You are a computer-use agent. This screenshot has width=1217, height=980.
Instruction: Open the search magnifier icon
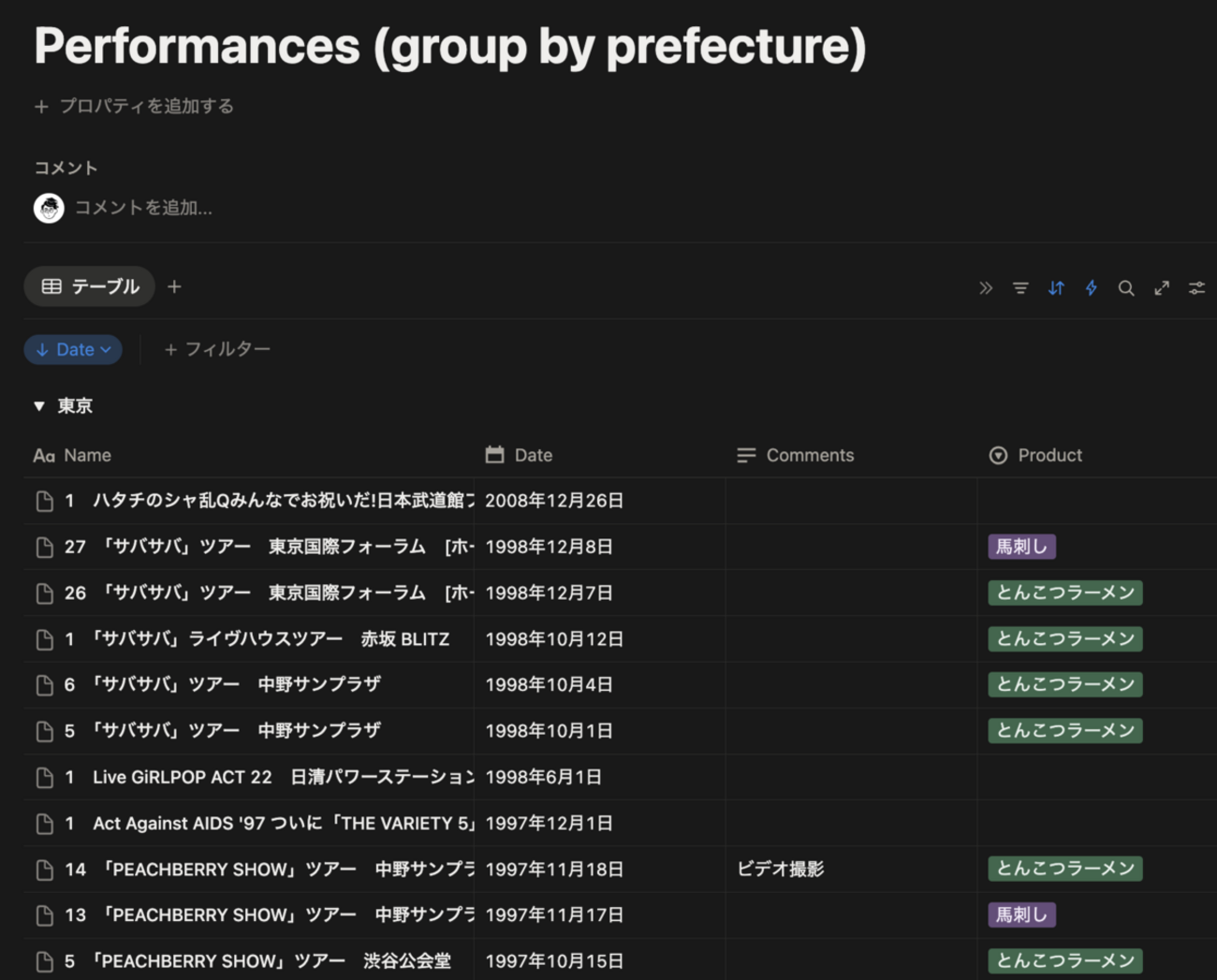(1126, 288)
